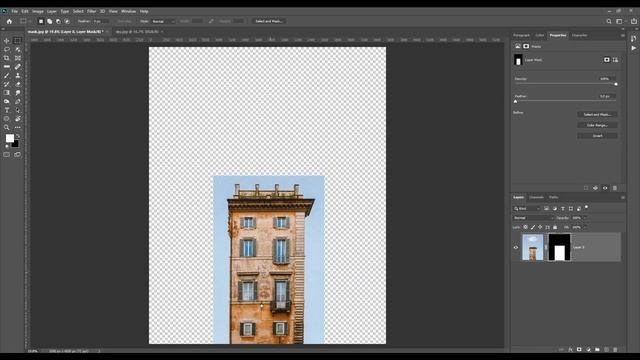Open the Fill dropdown arrow
Image resolution: width=640 pixels, height=360 pixels.
pyautogui.click(x=585, y=227)
